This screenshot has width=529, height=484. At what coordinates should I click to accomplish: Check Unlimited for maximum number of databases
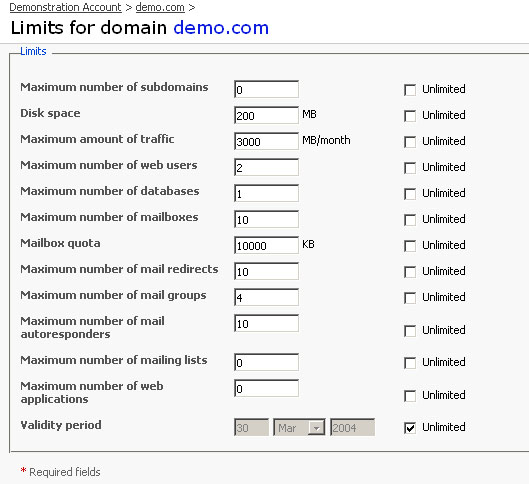click(410, 194)
